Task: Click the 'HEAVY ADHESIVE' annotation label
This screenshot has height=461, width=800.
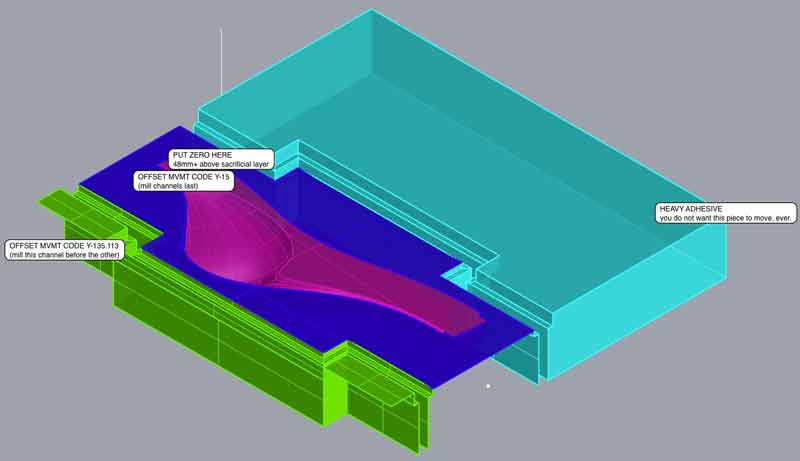Action: (726, 213)
